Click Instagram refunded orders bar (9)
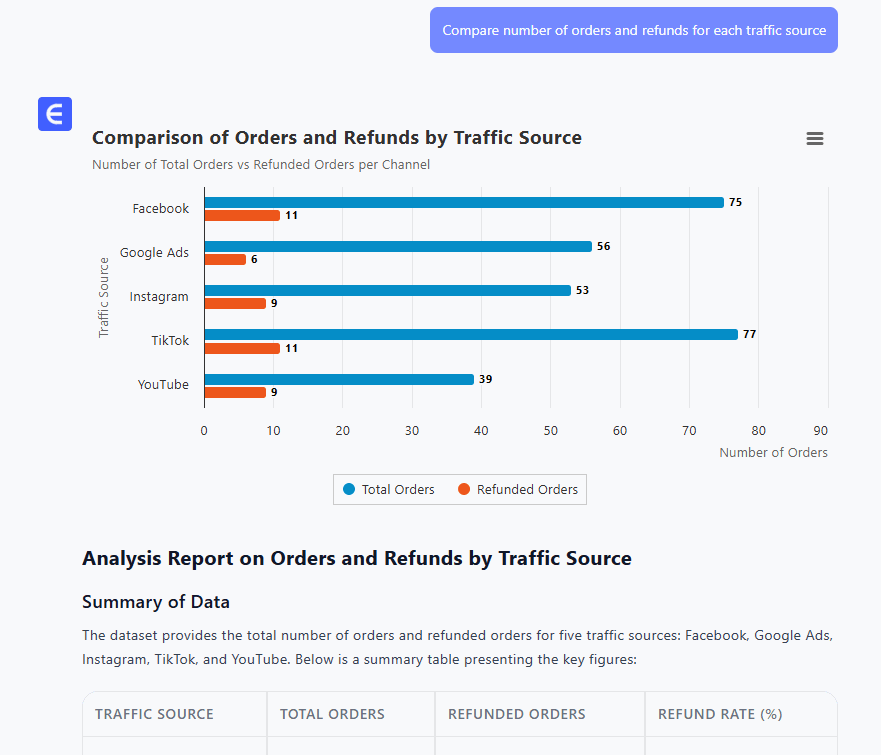The image size is (881, 755). pos(235,303)
